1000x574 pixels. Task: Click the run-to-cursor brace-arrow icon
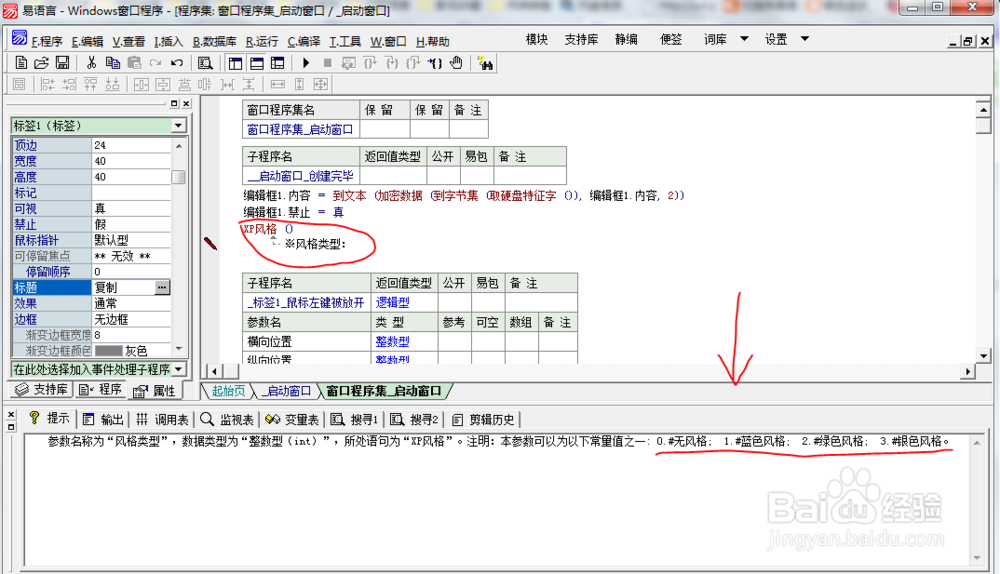(435, 63)
